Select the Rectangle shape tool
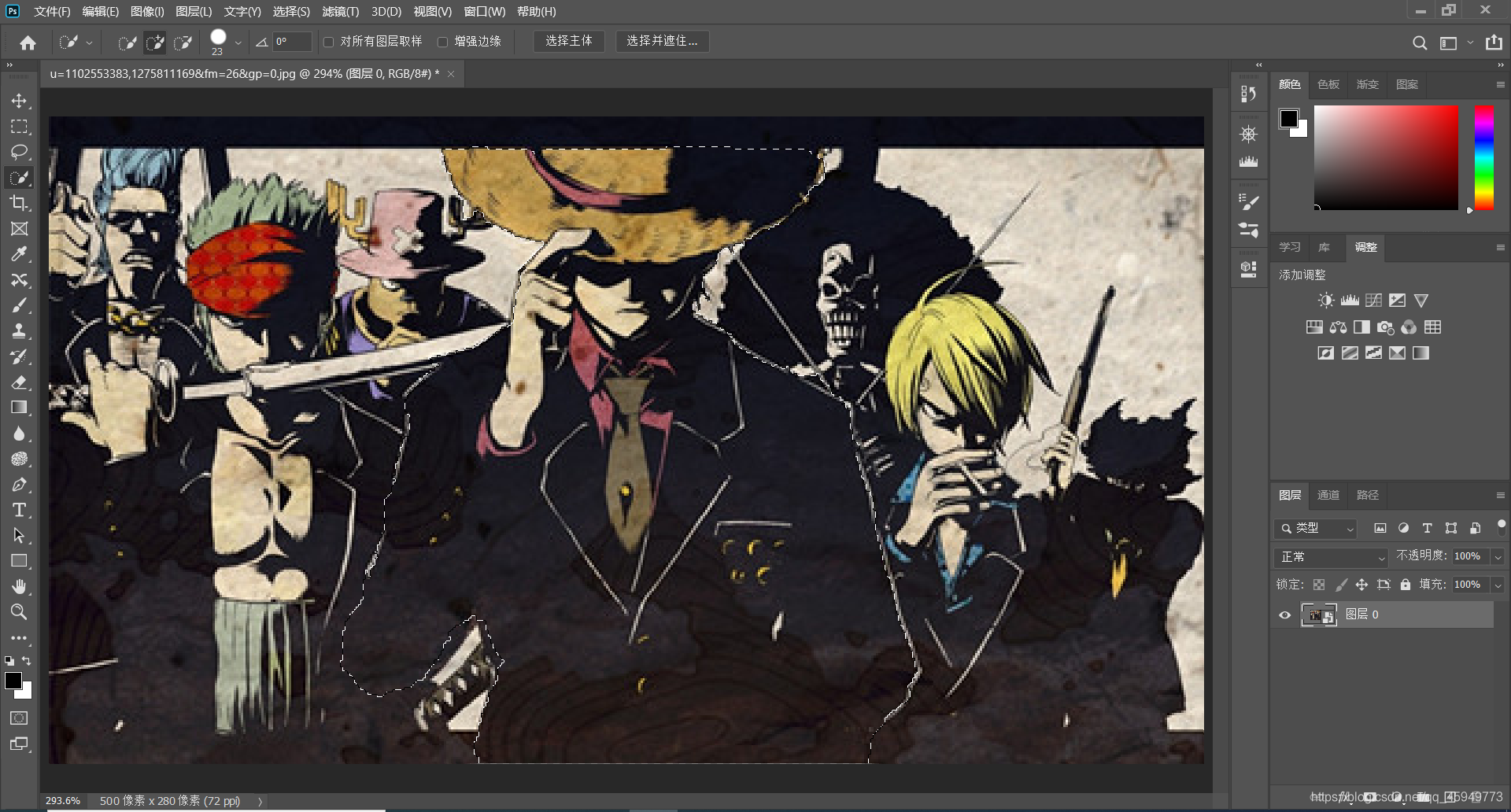This screenshot has height=812, width=1511. click(x=19, y=561)
